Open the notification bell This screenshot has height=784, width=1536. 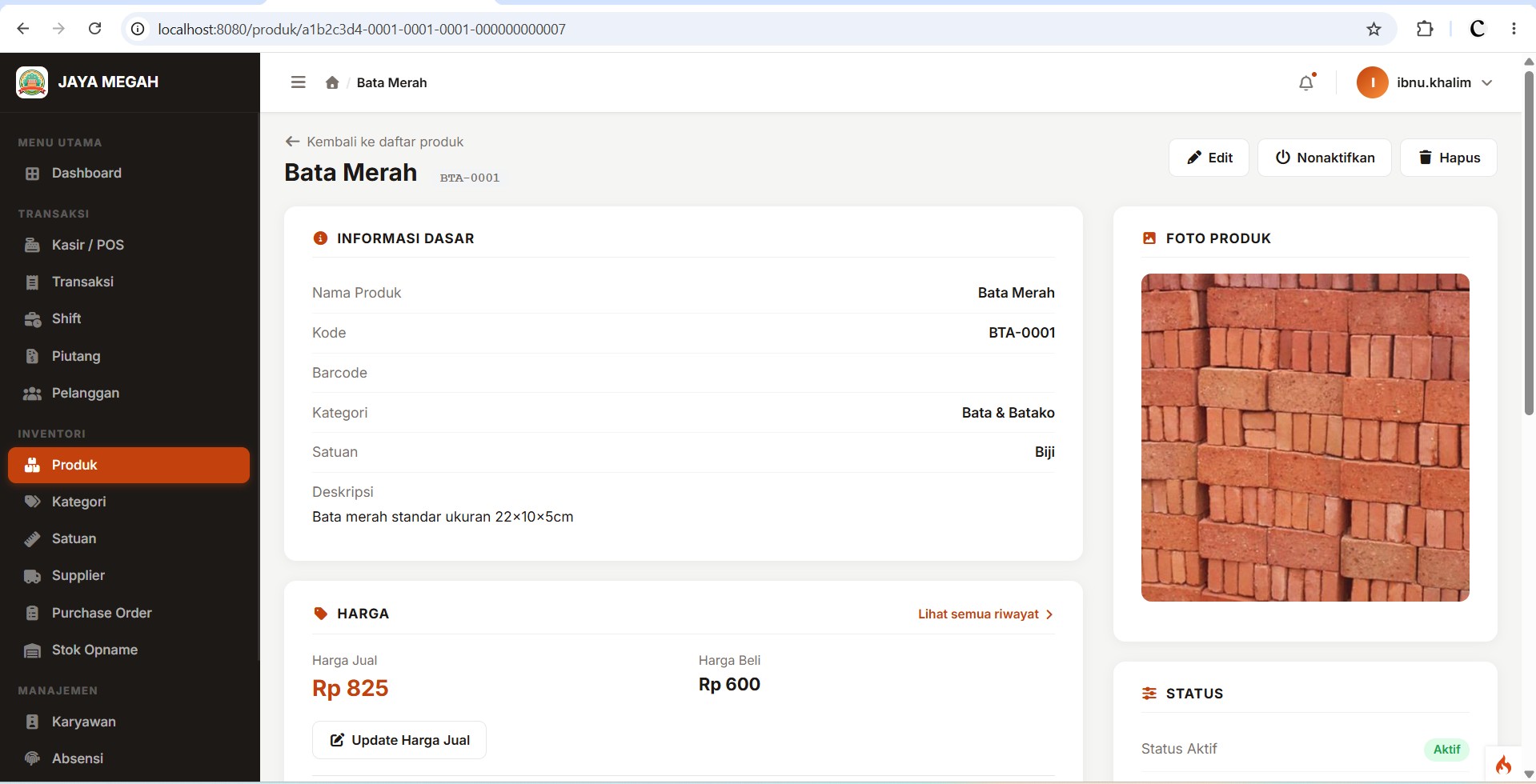pyautogui.click(x=1306, y=82)
